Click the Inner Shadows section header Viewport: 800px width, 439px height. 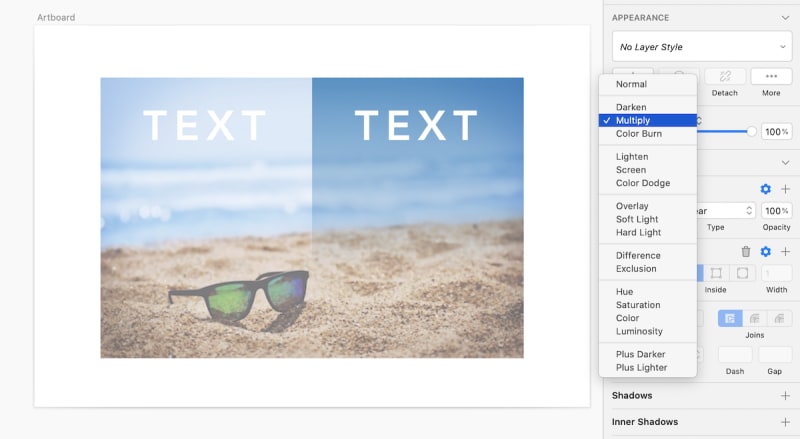pyautogui.click(x=645, y=422)
